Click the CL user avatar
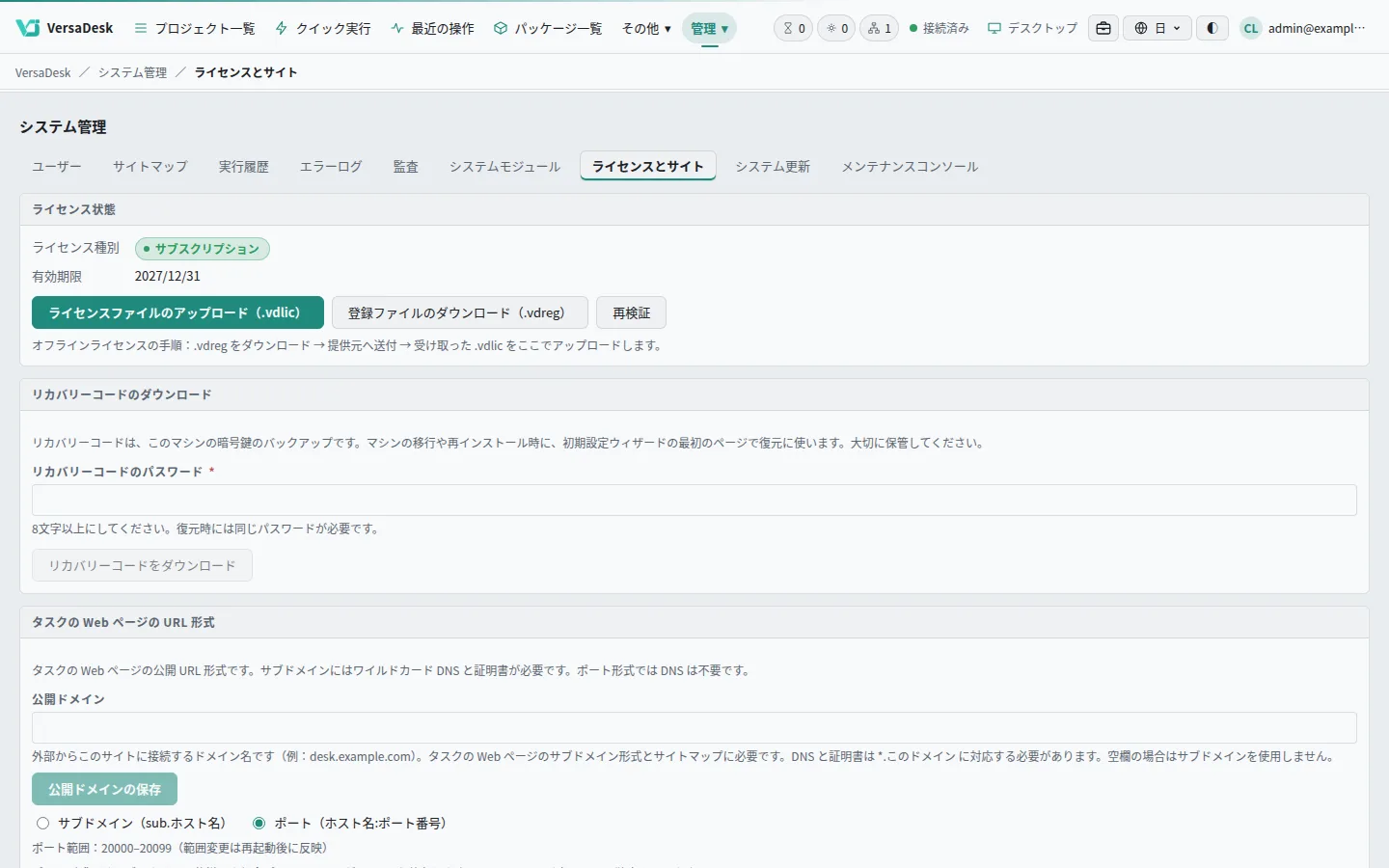The height and width of the screenshot is (868, 1389). click(1250, 28)
